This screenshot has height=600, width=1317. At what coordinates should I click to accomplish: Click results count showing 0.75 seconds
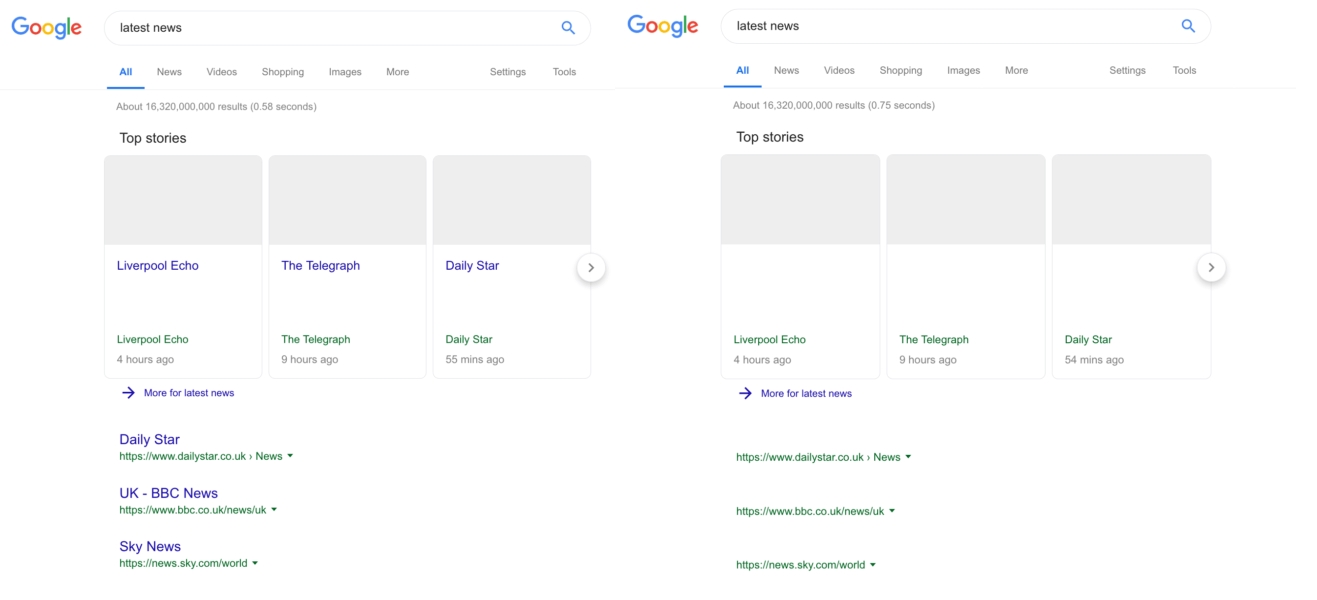834,105
